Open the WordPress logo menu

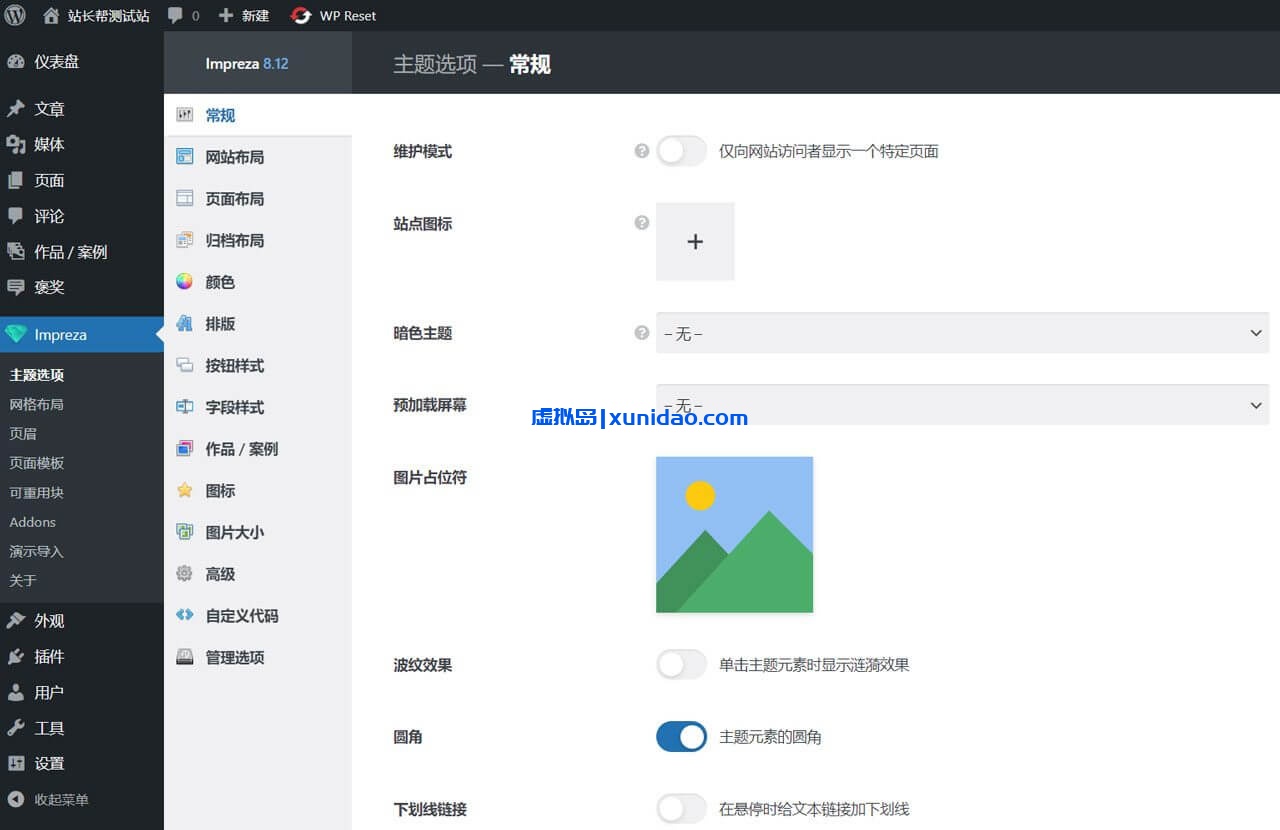click(x=14, y=15)
